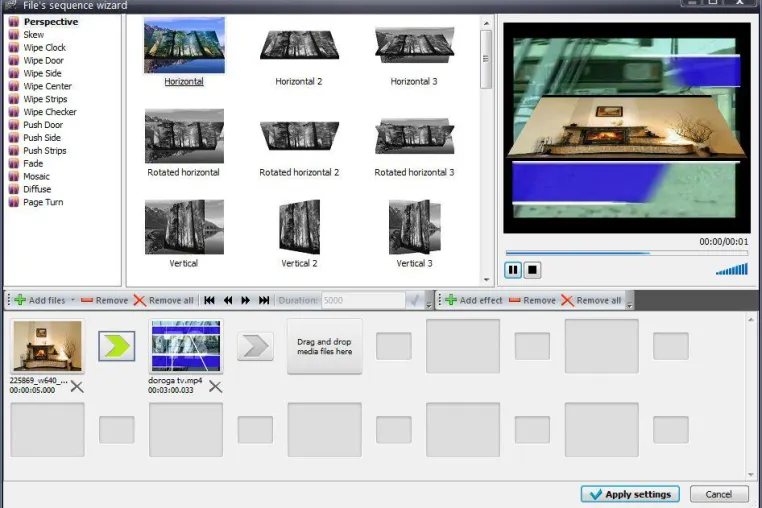762x508 pixels.
Task: Click the Add files button
Action: coord(40,300)
